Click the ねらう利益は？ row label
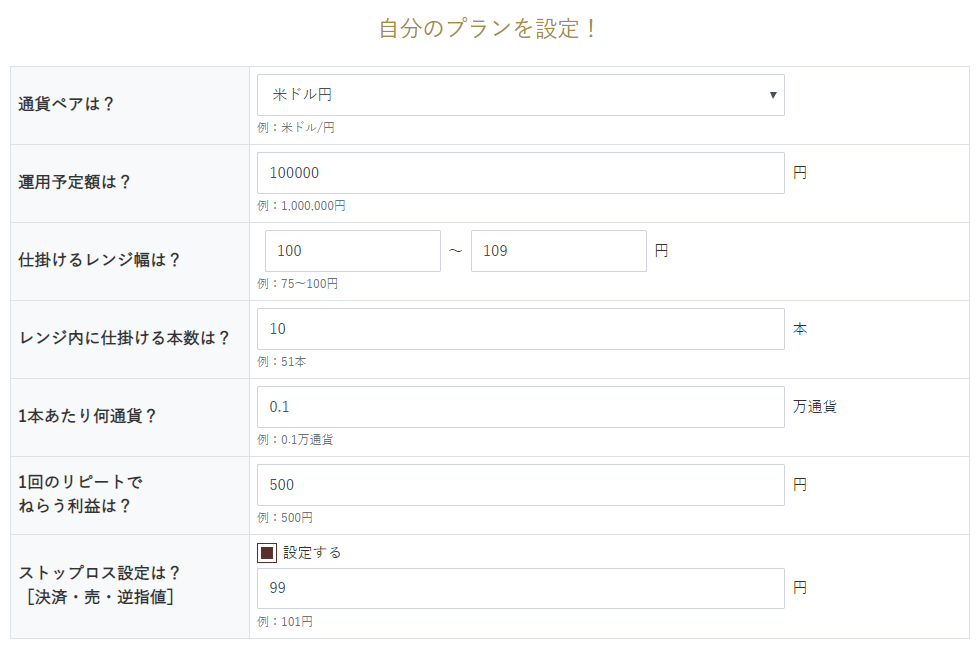Viewport: 976px width, 650px height. (x=75, y=506)
